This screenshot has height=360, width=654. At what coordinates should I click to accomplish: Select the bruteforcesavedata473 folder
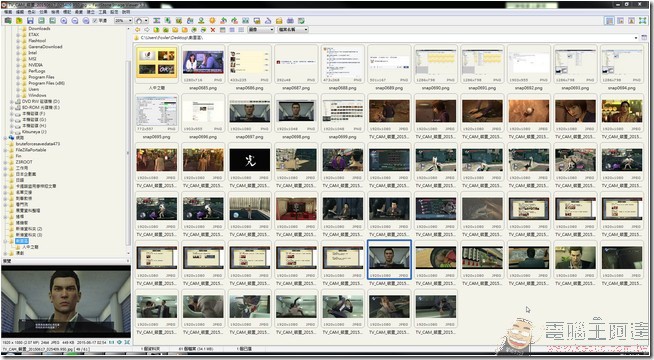point(38,144)
